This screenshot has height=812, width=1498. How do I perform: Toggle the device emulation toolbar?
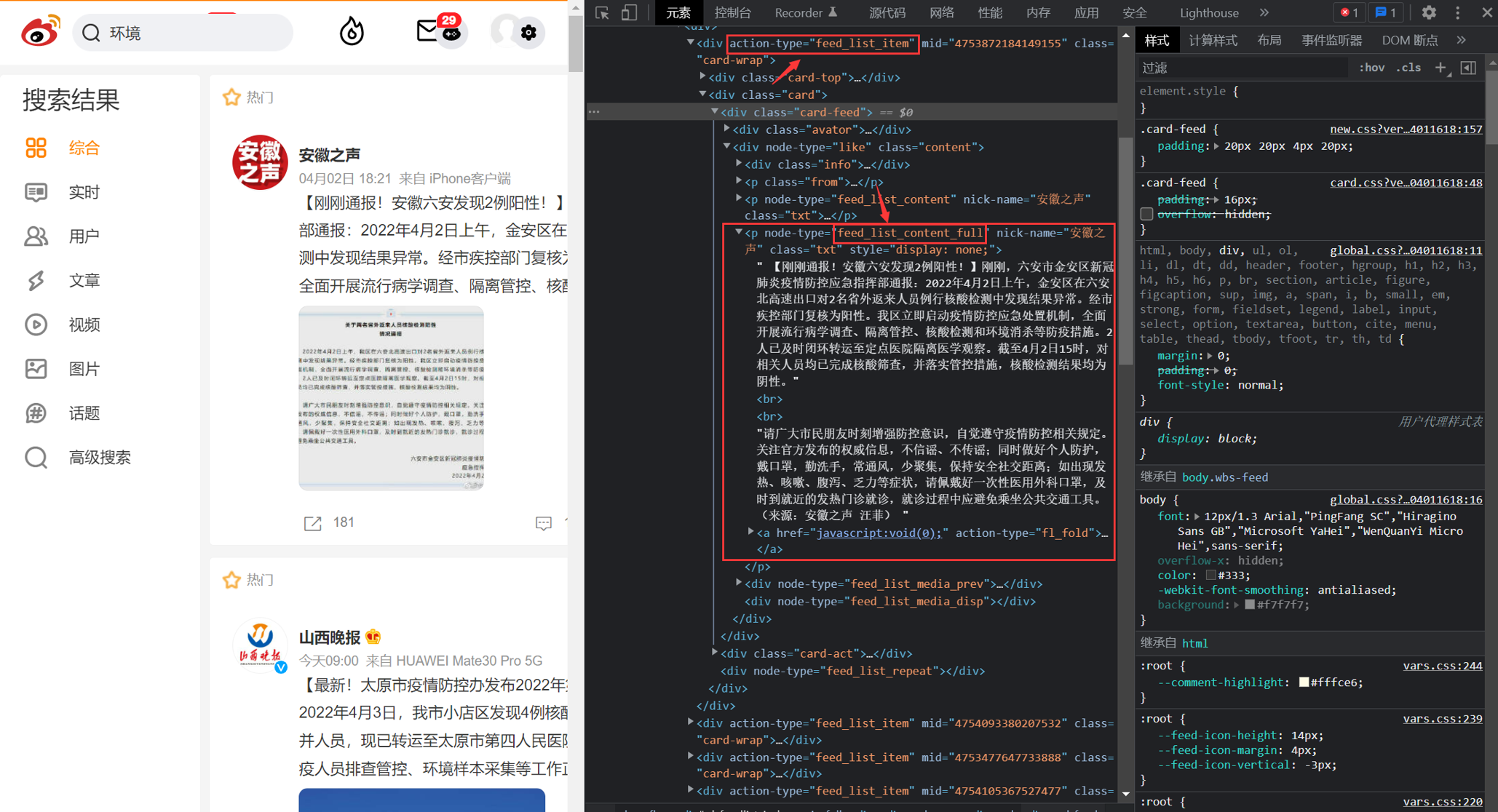(630, 12)
